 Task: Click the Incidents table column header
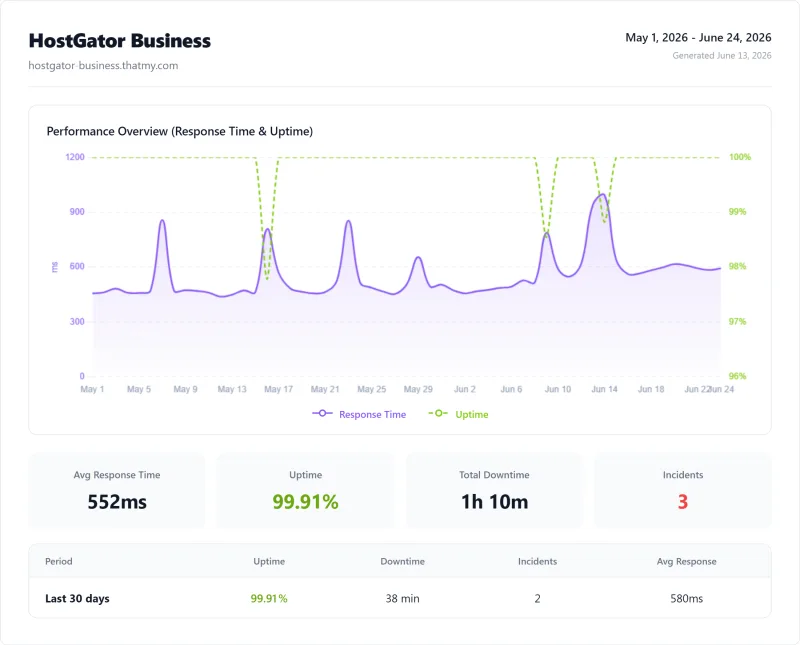[x=537, y=561]
